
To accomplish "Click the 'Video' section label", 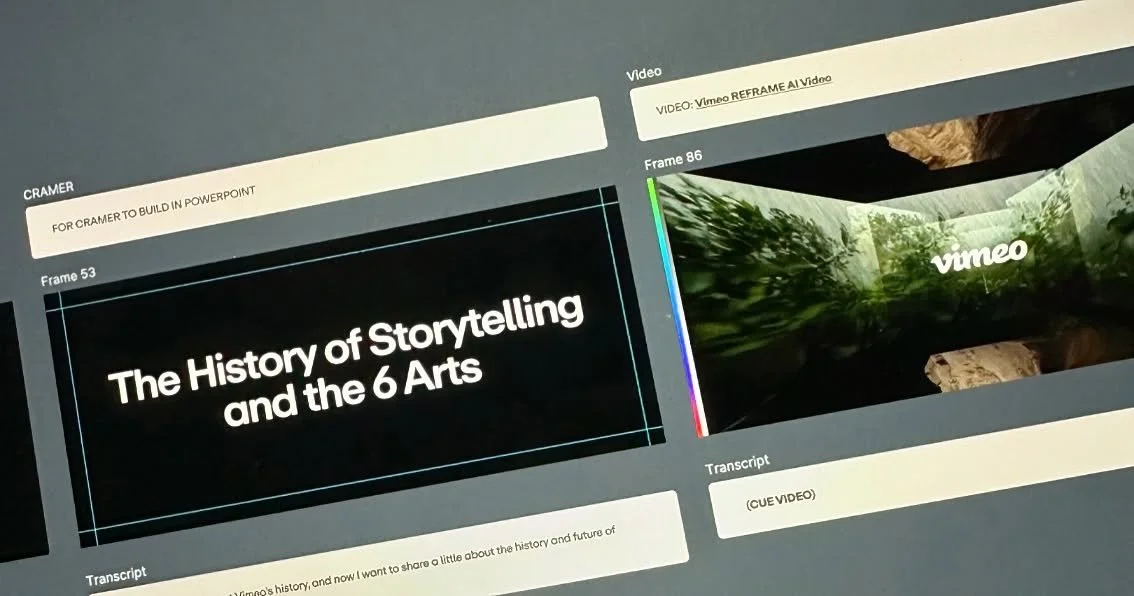I will (644, 73).
